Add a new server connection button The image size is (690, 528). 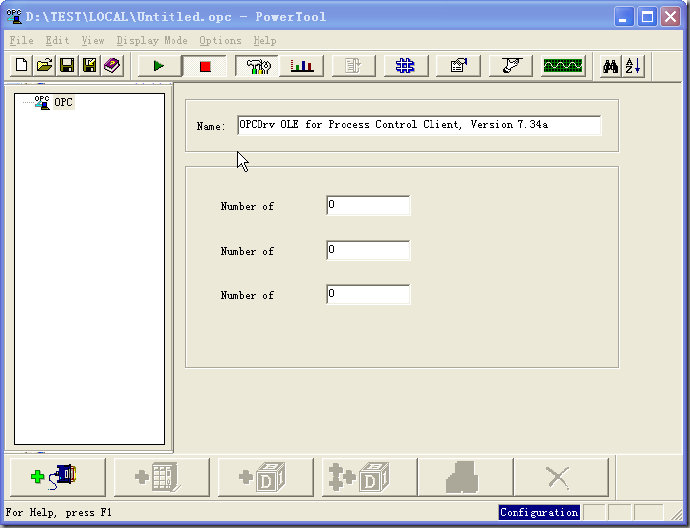point(58,477)
